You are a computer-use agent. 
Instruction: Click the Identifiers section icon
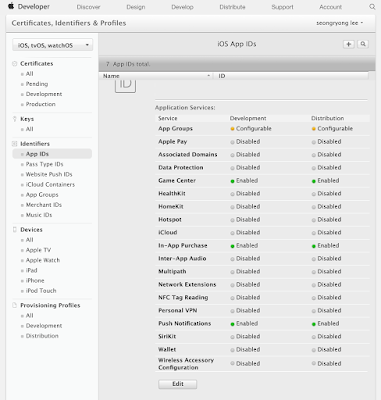pos(15,144)
